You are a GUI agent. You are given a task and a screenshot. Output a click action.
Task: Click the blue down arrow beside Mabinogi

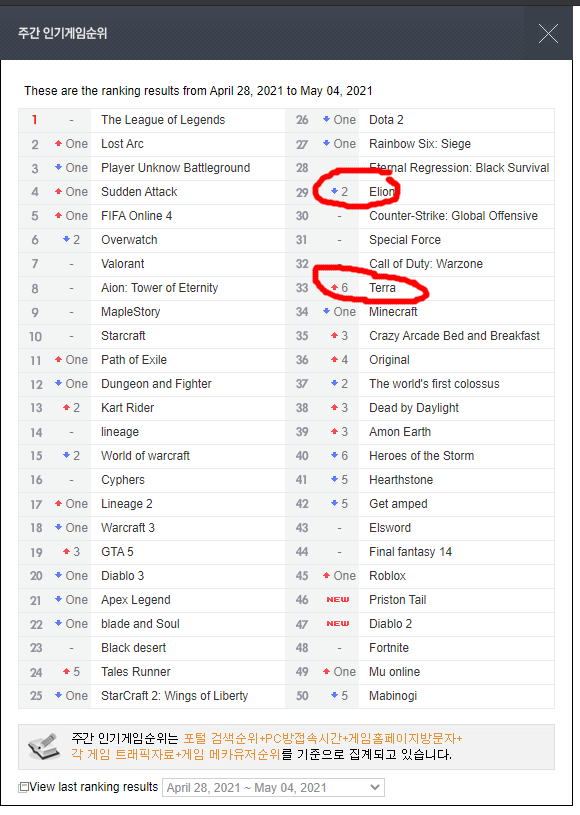[334, 695]
